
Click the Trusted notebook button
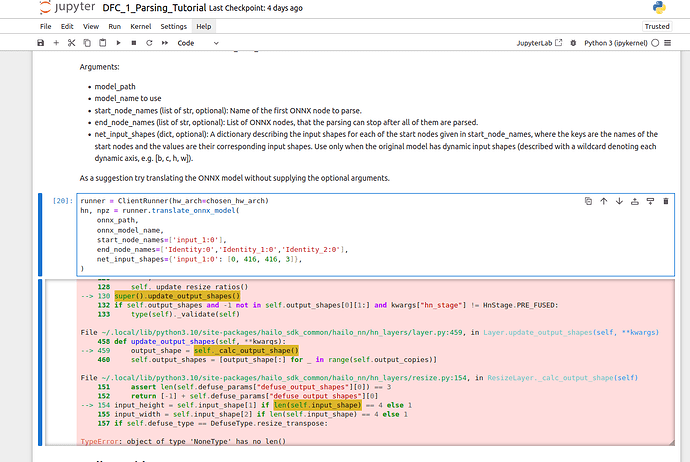click(x=657, y=26)
